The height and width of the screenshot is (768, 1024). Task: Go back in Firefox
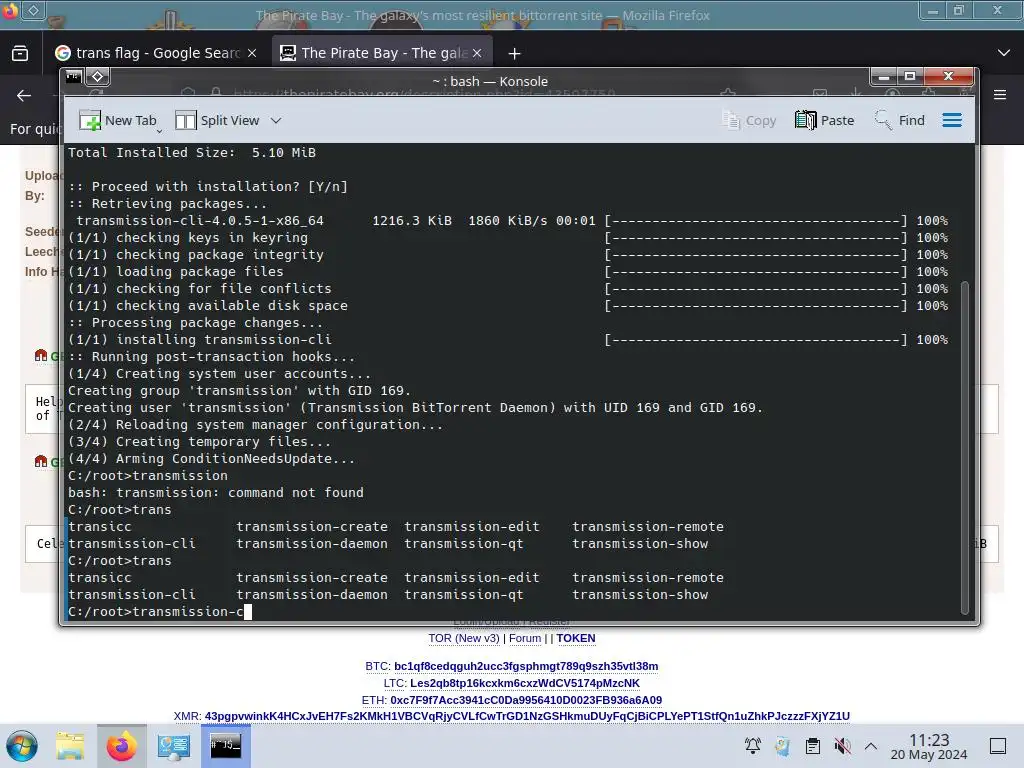tap(24, 96)
